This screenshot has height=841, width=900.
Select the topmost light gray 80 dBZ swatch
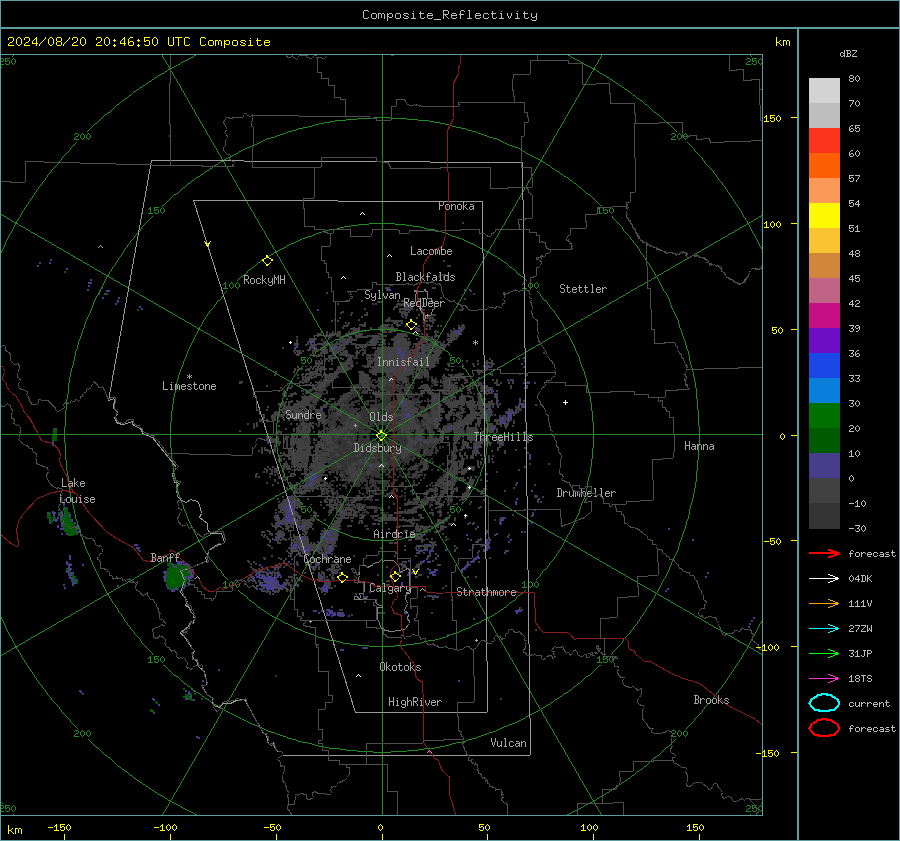824,91
